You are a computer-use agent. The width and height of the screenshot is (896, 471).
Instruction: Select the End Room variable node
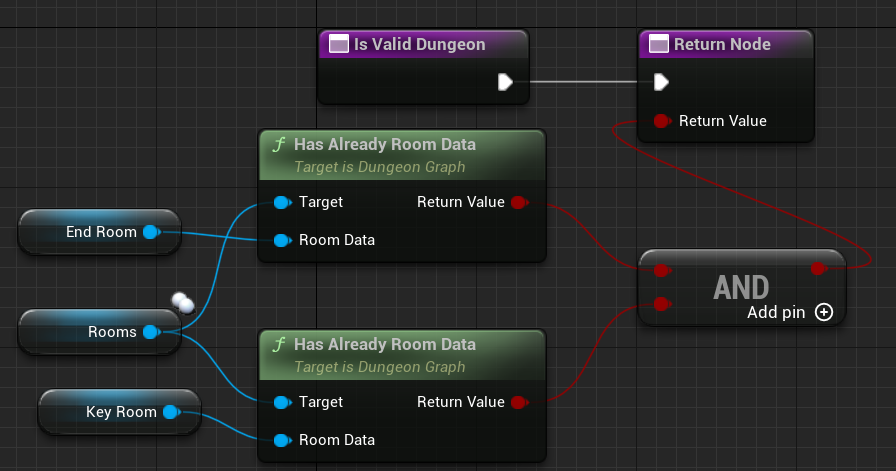pyautogui.click(x=90, y=232)
